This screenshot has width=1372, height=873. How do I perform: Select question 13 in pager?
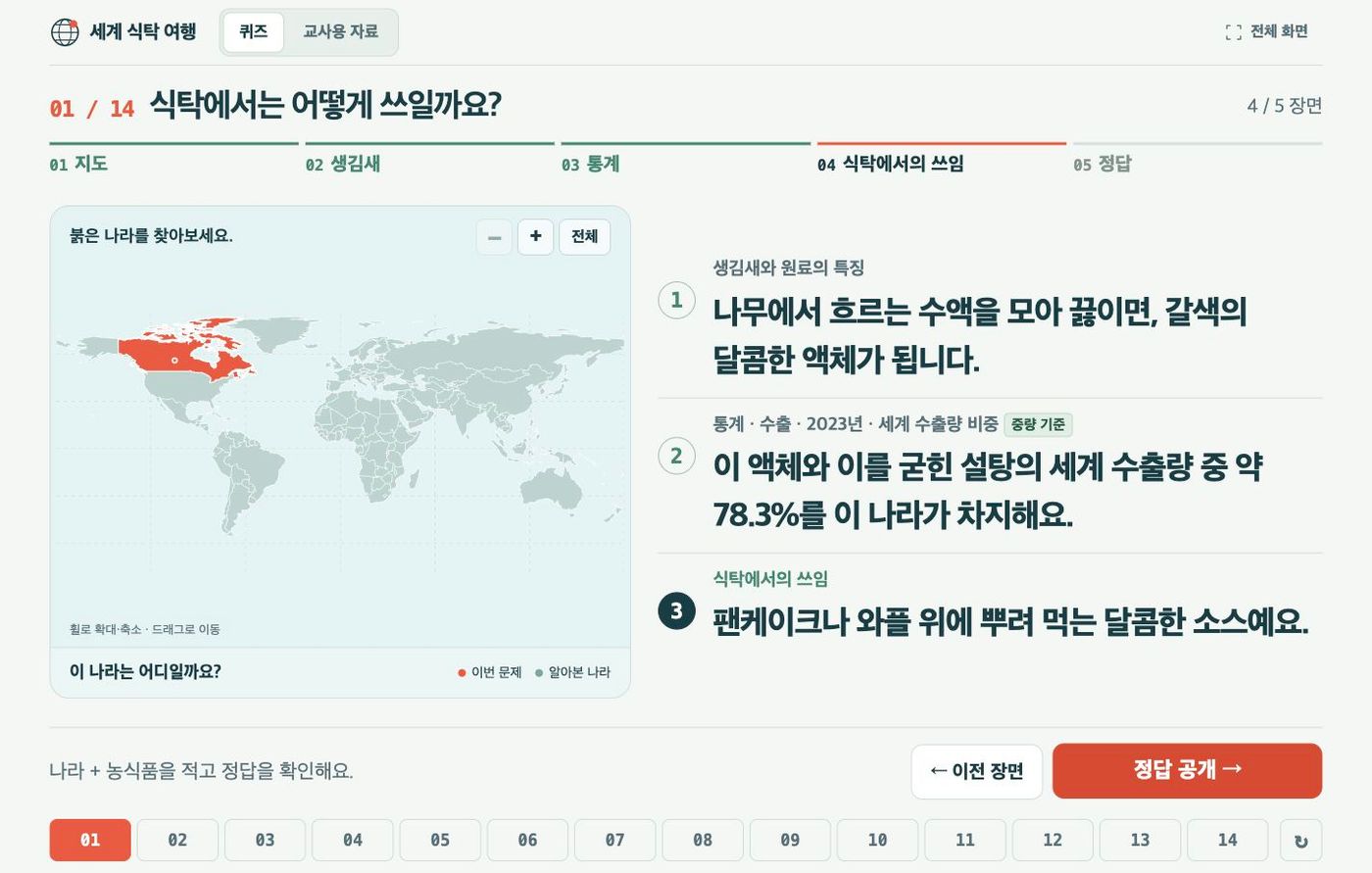click(x=1140, y=841)
